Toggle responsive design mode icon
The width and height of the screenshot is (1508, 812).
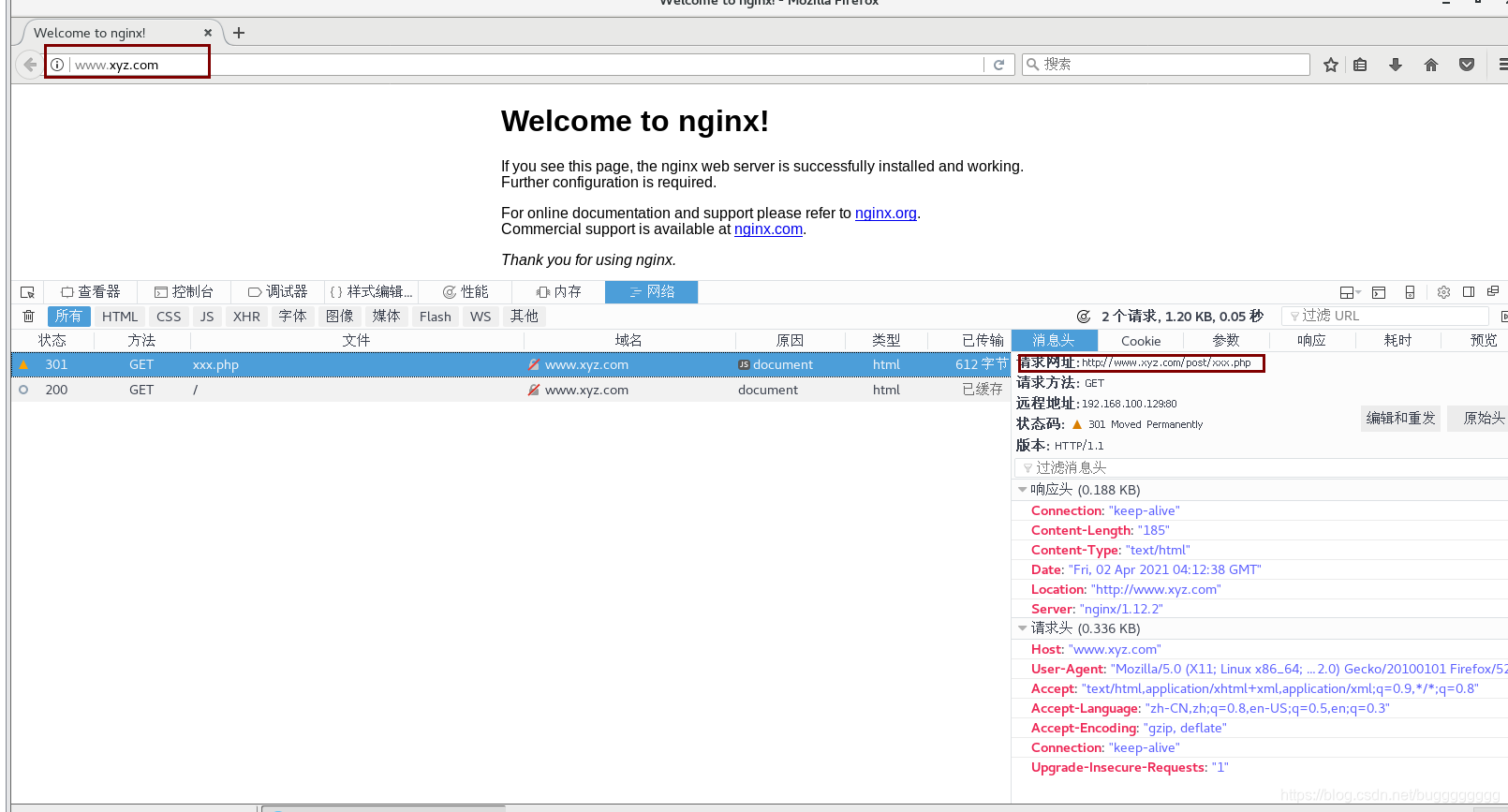point(1410,292)
